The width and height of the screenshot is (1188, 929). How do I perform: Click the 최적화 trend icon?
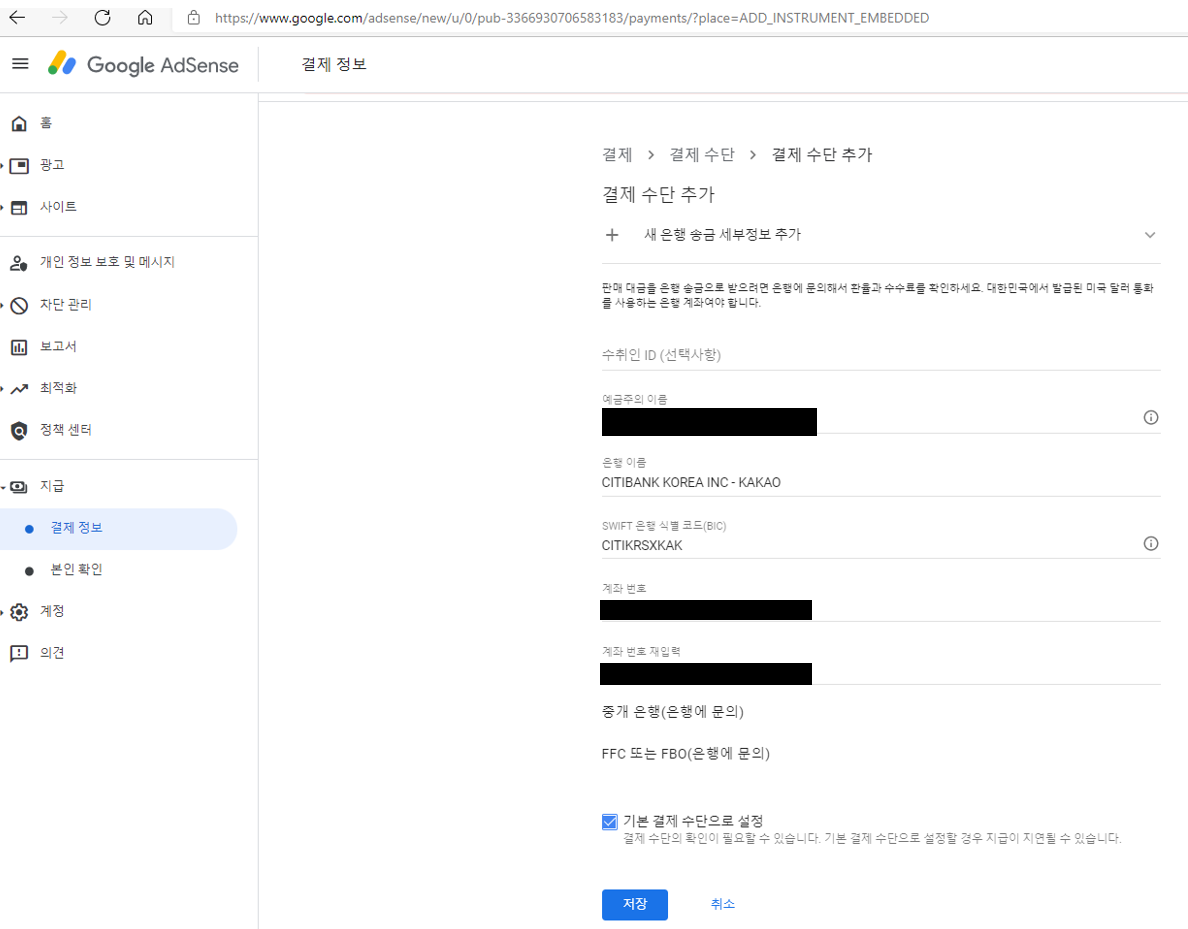click(19, 389)
